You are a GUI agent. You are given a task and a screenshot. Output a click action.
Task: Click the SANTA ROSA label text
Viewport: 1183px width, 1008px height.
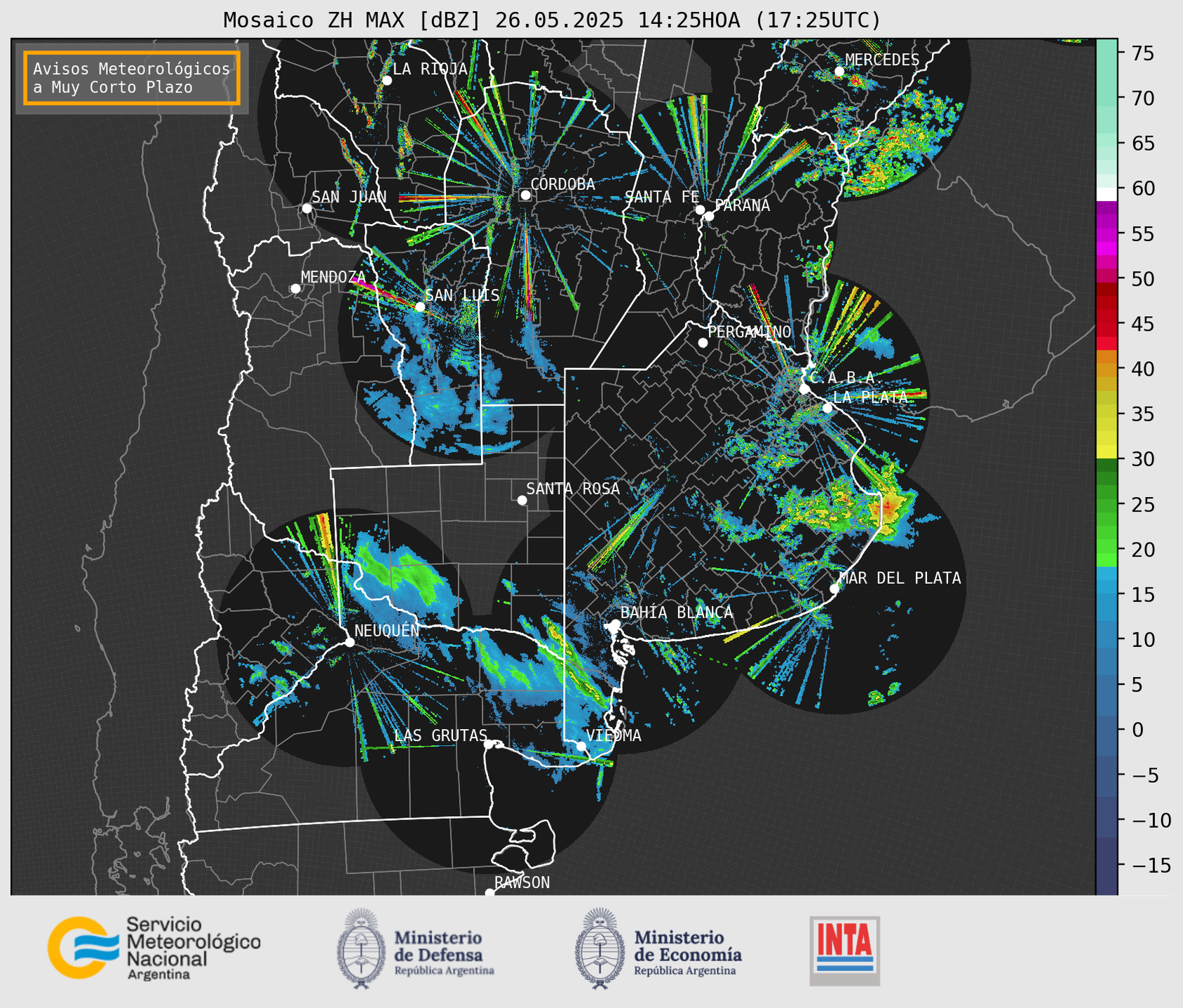[573, 489]
